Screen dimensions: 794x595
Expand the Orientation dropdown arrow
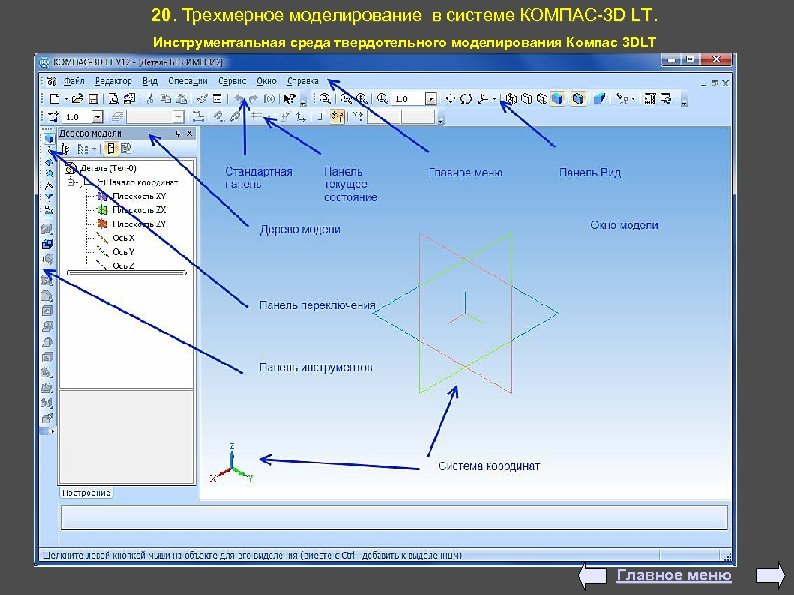pos(494,99)
